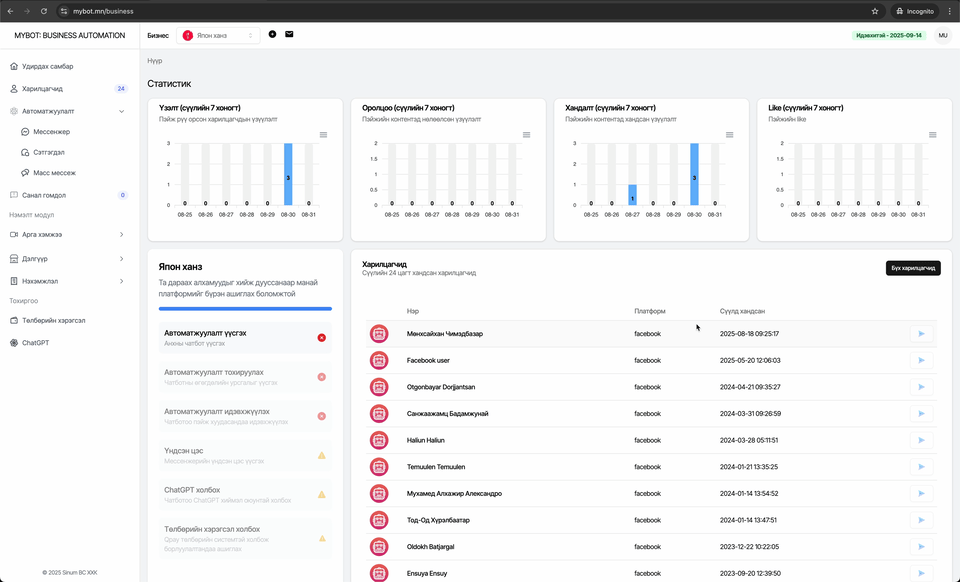
Task: Open bookmark star in browser address bar
Action: coord(875,11)
